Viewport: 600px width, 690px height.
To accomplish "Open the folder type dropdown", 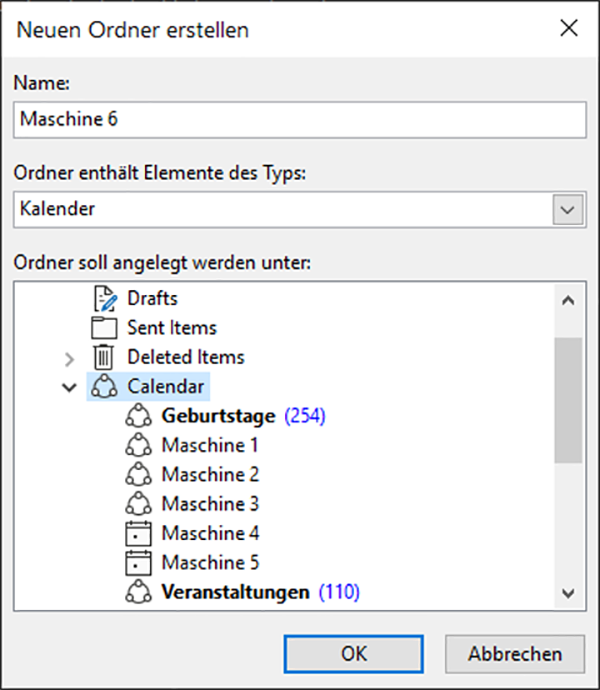I will [568, 210].
